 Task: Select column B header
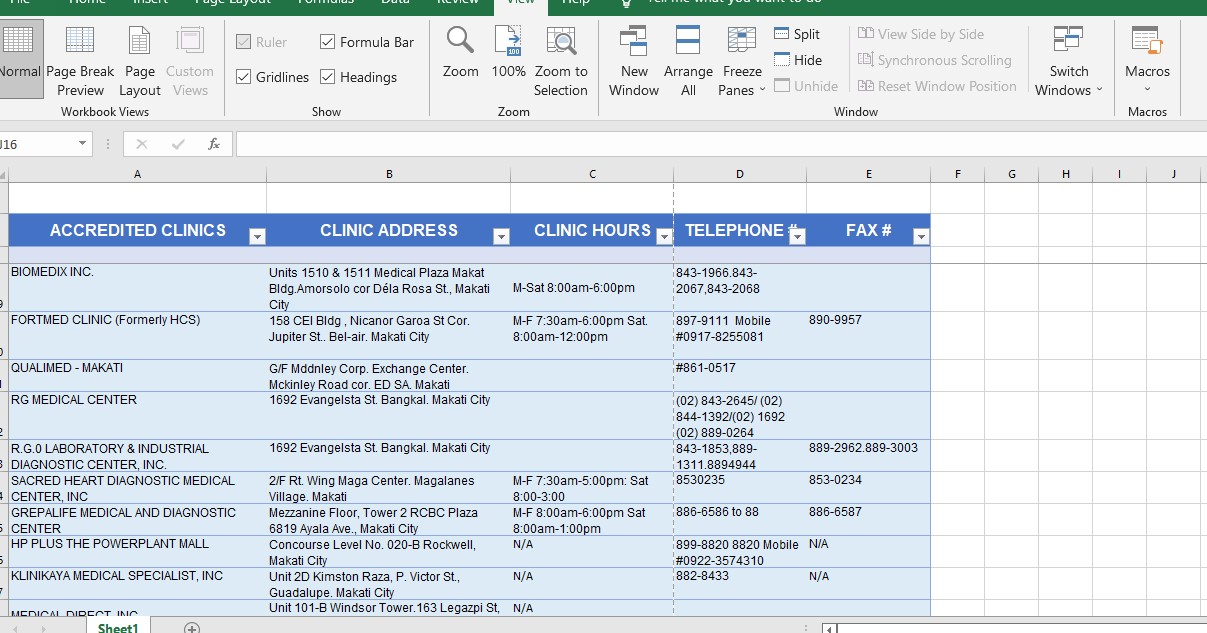tap(389, 174)
